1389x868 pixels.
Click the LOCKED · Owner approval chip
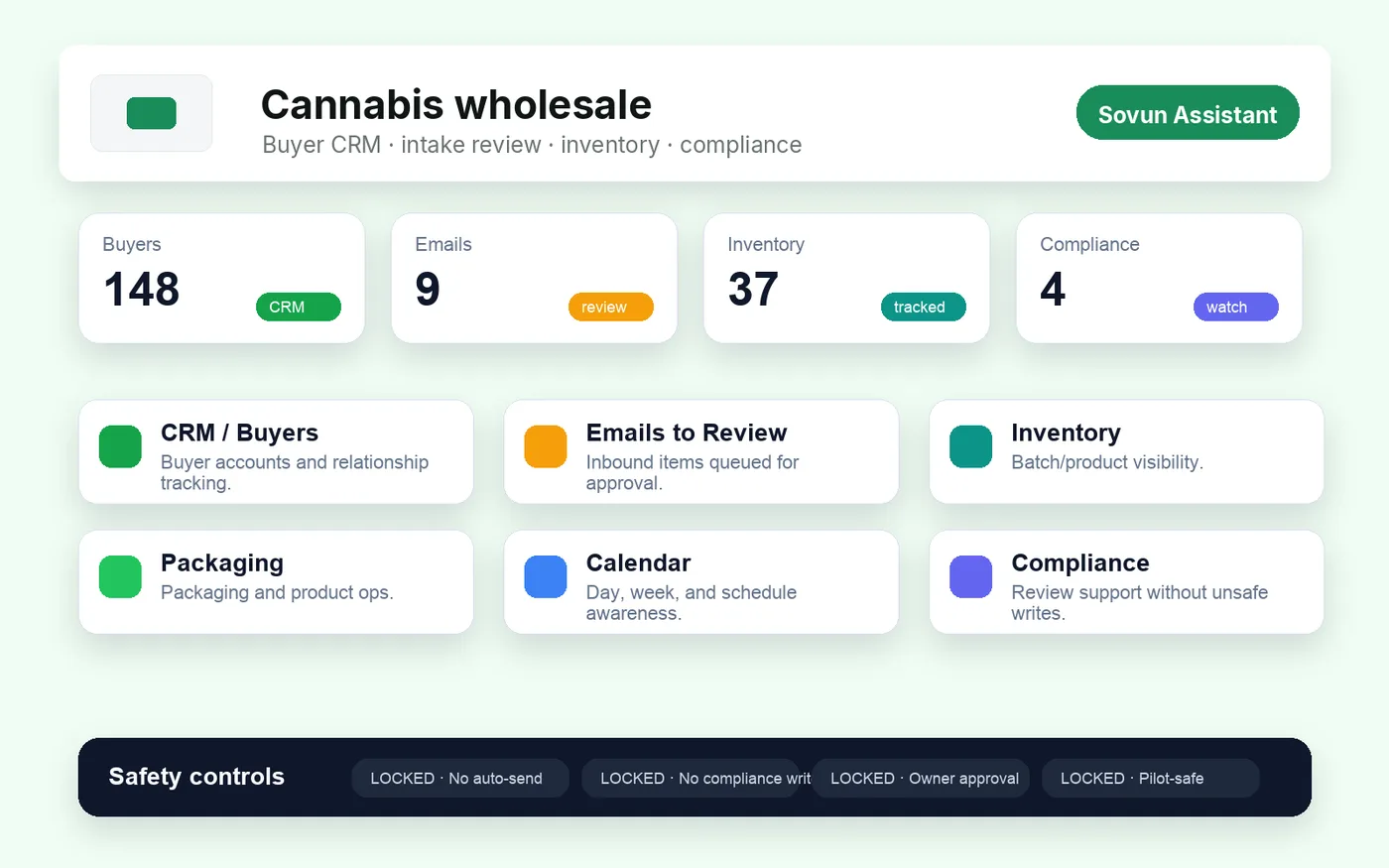click(x=921, y=779)
